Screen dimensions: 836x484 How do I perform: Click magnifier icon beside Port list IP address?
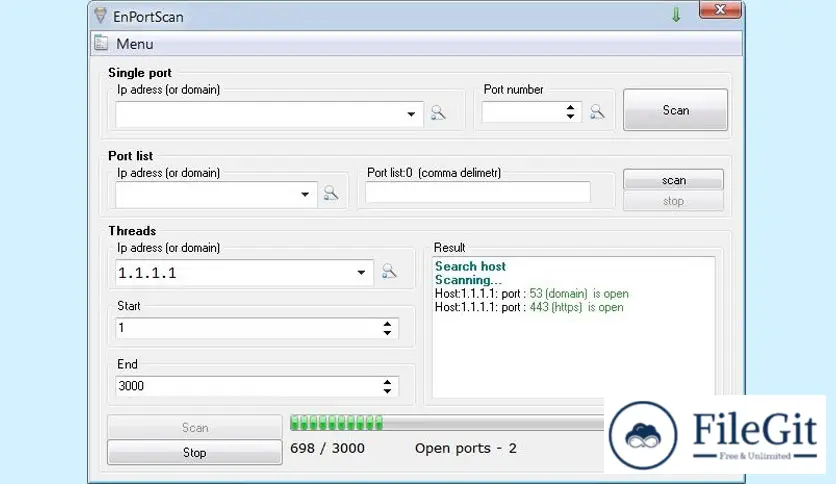point(331,193)
